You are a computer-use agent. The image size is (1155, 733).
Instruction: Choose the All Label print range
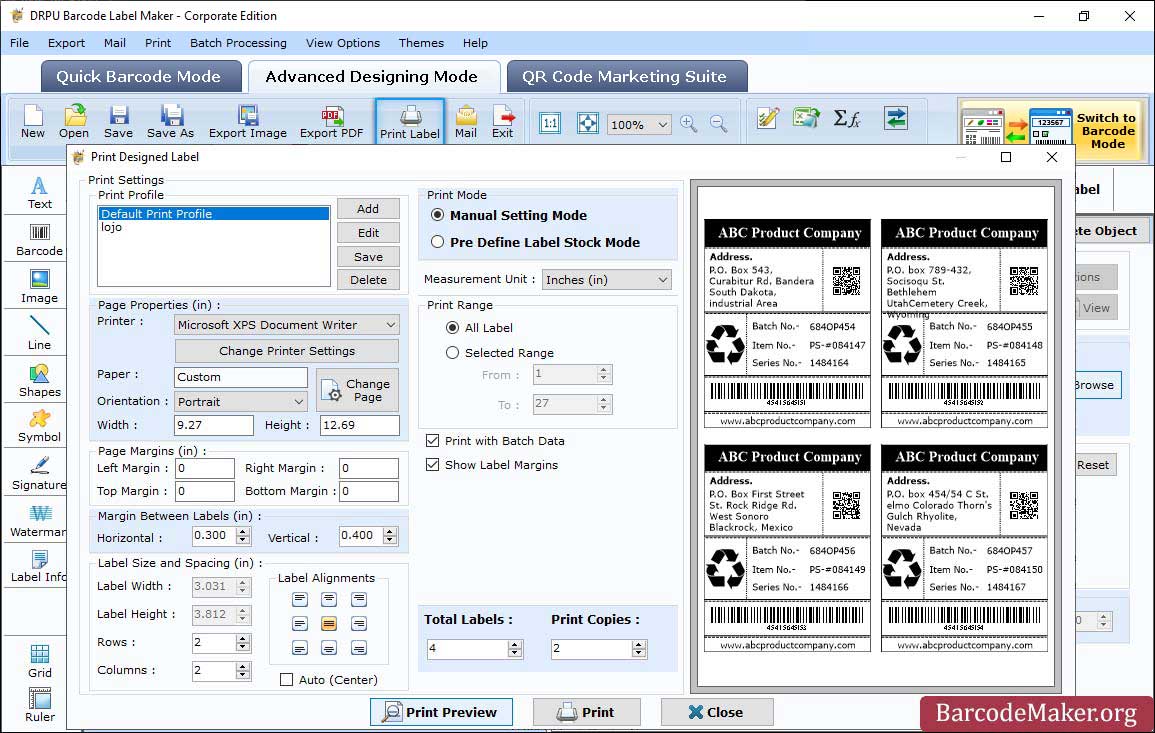pos(452,328)
